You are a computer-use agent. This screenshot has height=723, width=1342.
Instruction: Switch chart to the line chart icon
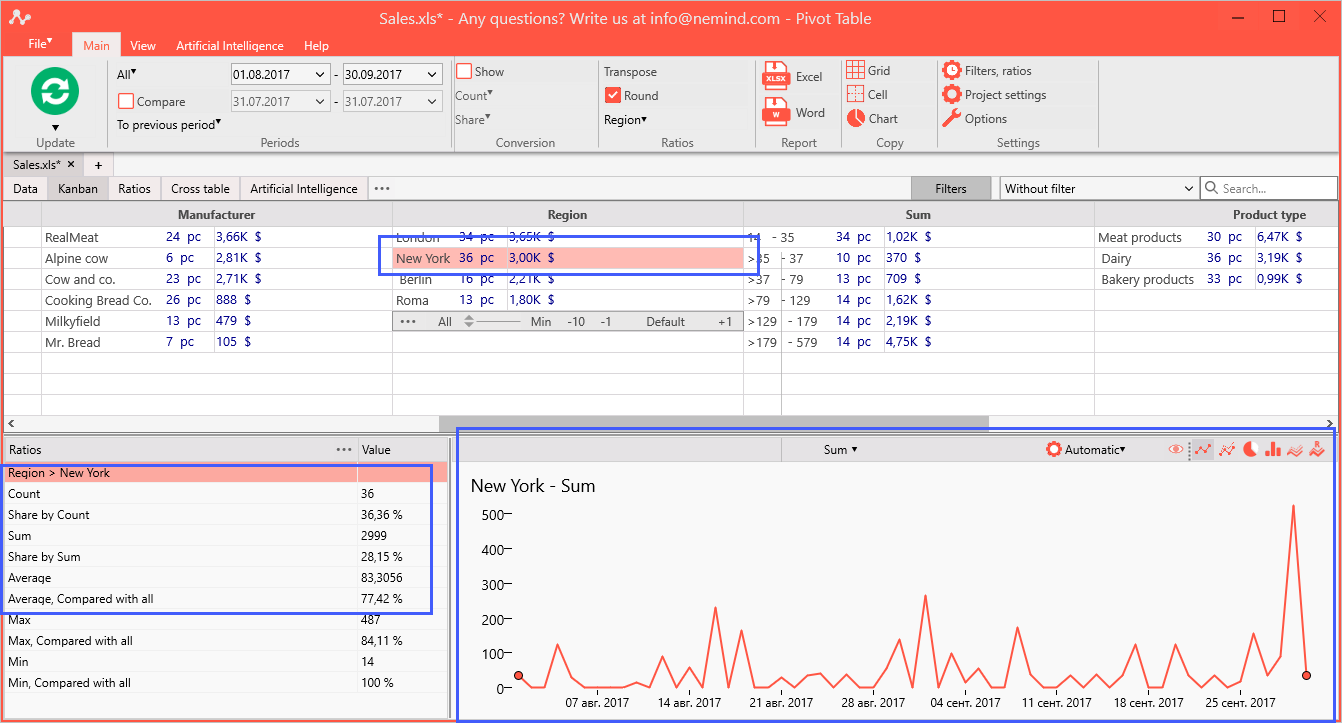tap(1204, 450)
